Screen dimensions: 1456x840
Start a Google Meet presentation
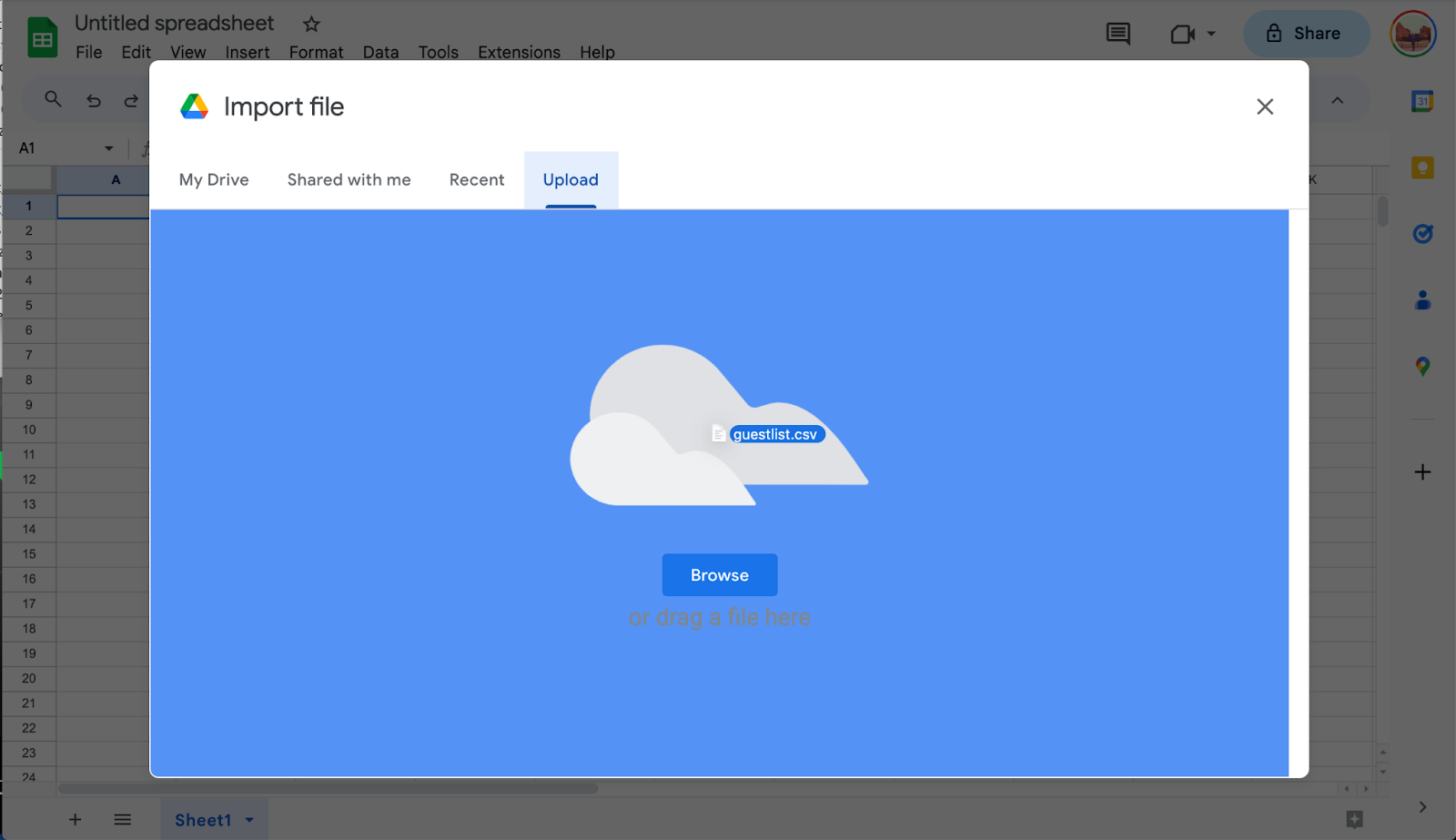[1181, 33]
